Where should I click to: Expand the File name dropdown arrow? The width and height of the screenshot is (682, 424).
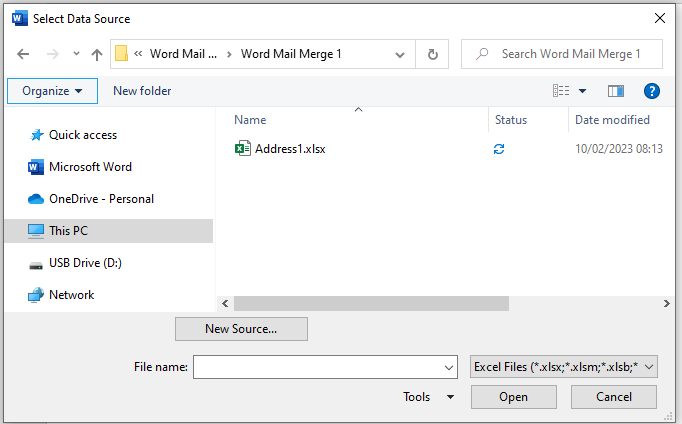coord(449,367)
